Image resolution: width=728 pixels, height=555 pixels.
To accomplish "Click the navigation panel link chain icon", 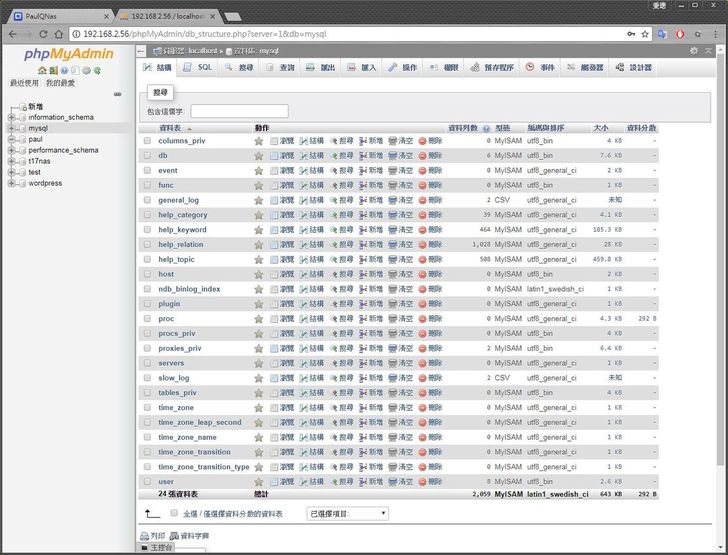I will point(117,94).
